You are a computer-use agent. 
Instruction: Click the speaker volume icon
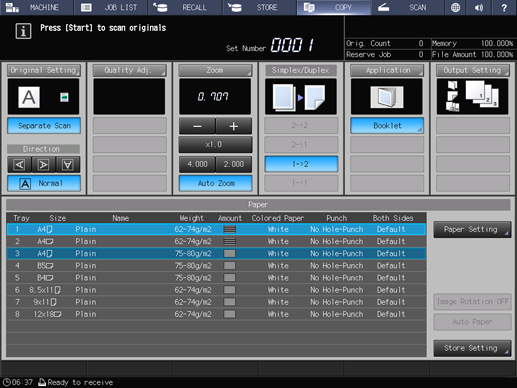point(479,7)
